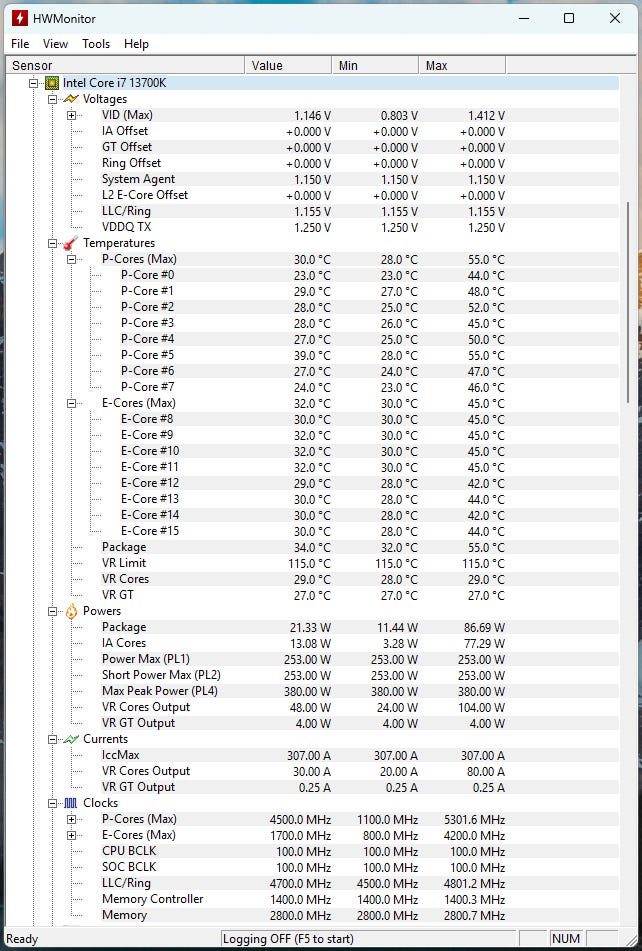The width and height of the screenshot is (642, 951).
Task: Click the 104.00 W VR Cores Output value
Action: click(x=482, y=708)
